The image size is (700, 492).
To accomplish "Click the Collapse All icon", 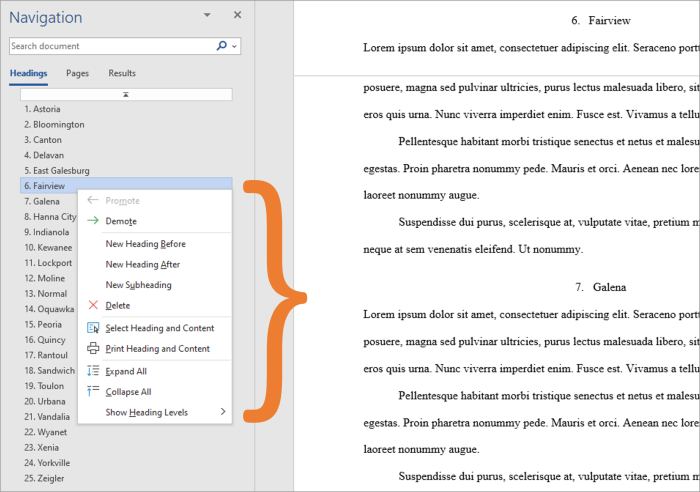I will coord(93,391).
